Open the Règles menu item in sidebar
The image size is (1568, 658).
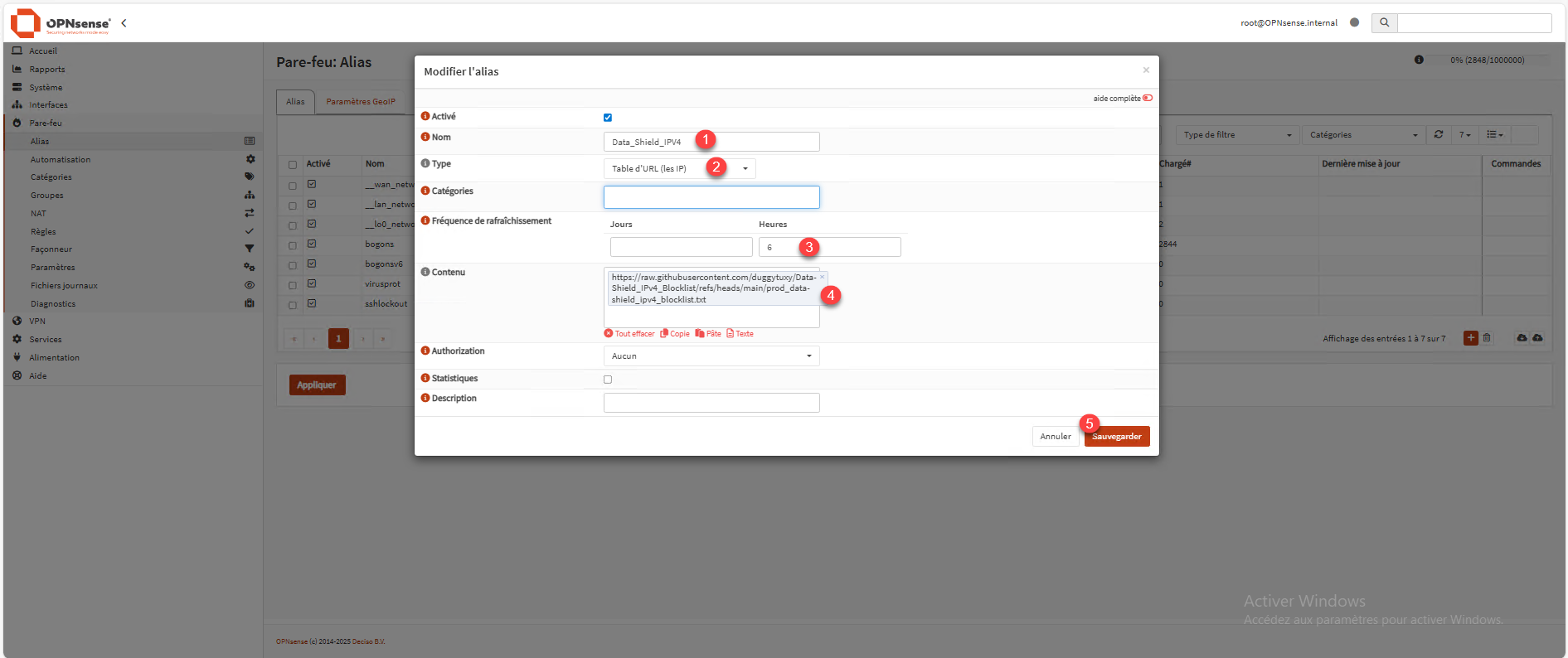click(44, 232)
